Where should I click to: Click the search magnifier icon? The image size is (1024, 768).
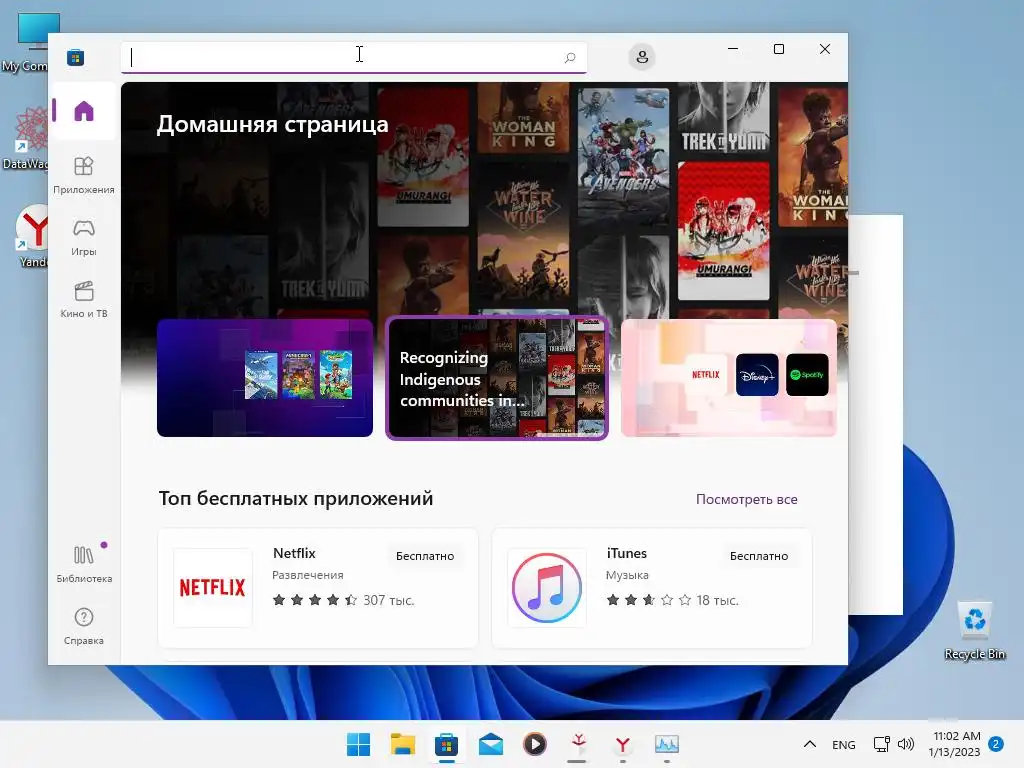point(569,57)
